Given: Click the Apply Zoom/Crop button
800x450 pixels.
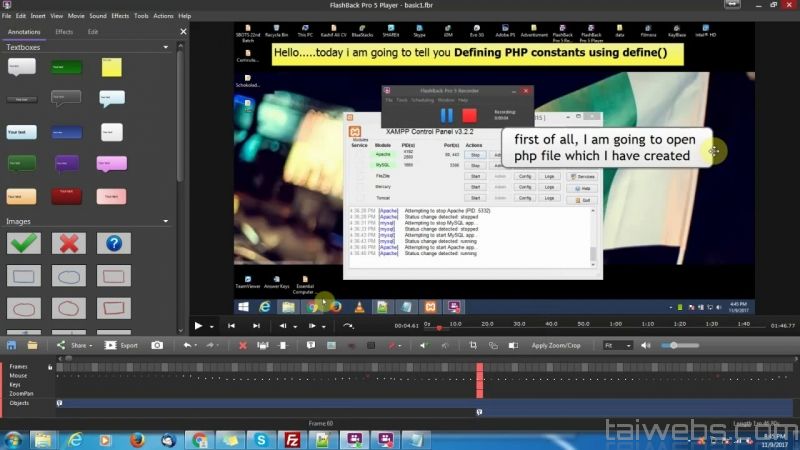Looking at the screenshot, I should [555, 345].
